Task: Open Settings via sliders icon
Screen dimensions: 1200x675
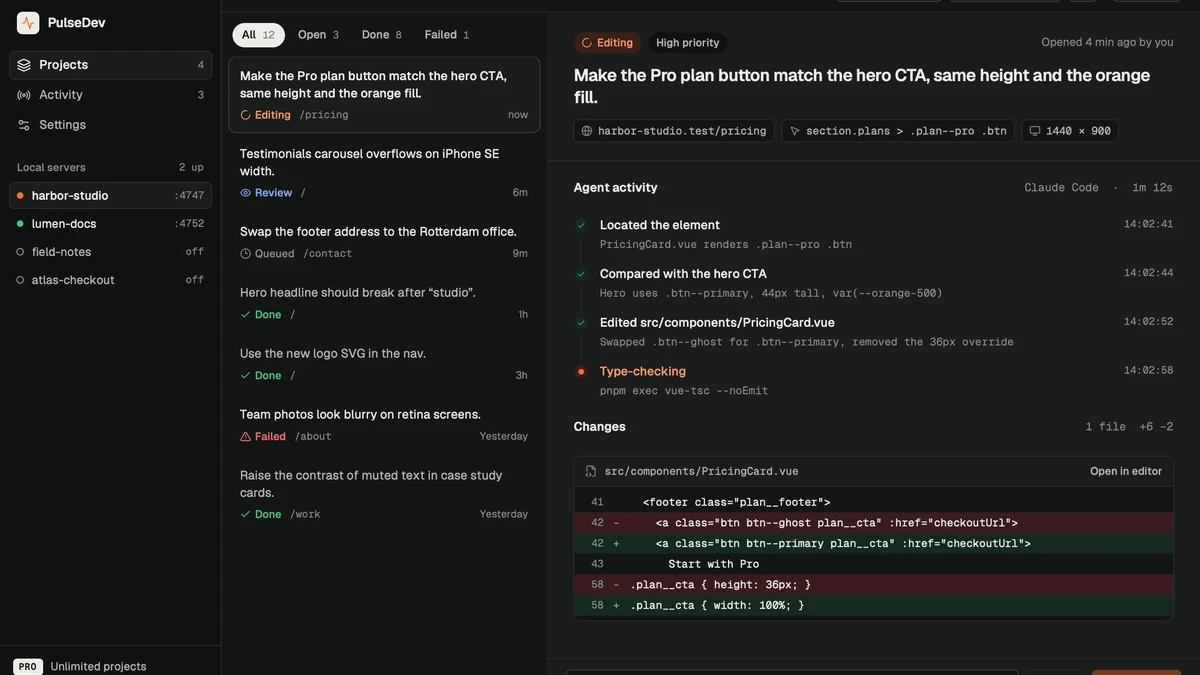Action: click(x=24, y=125)
